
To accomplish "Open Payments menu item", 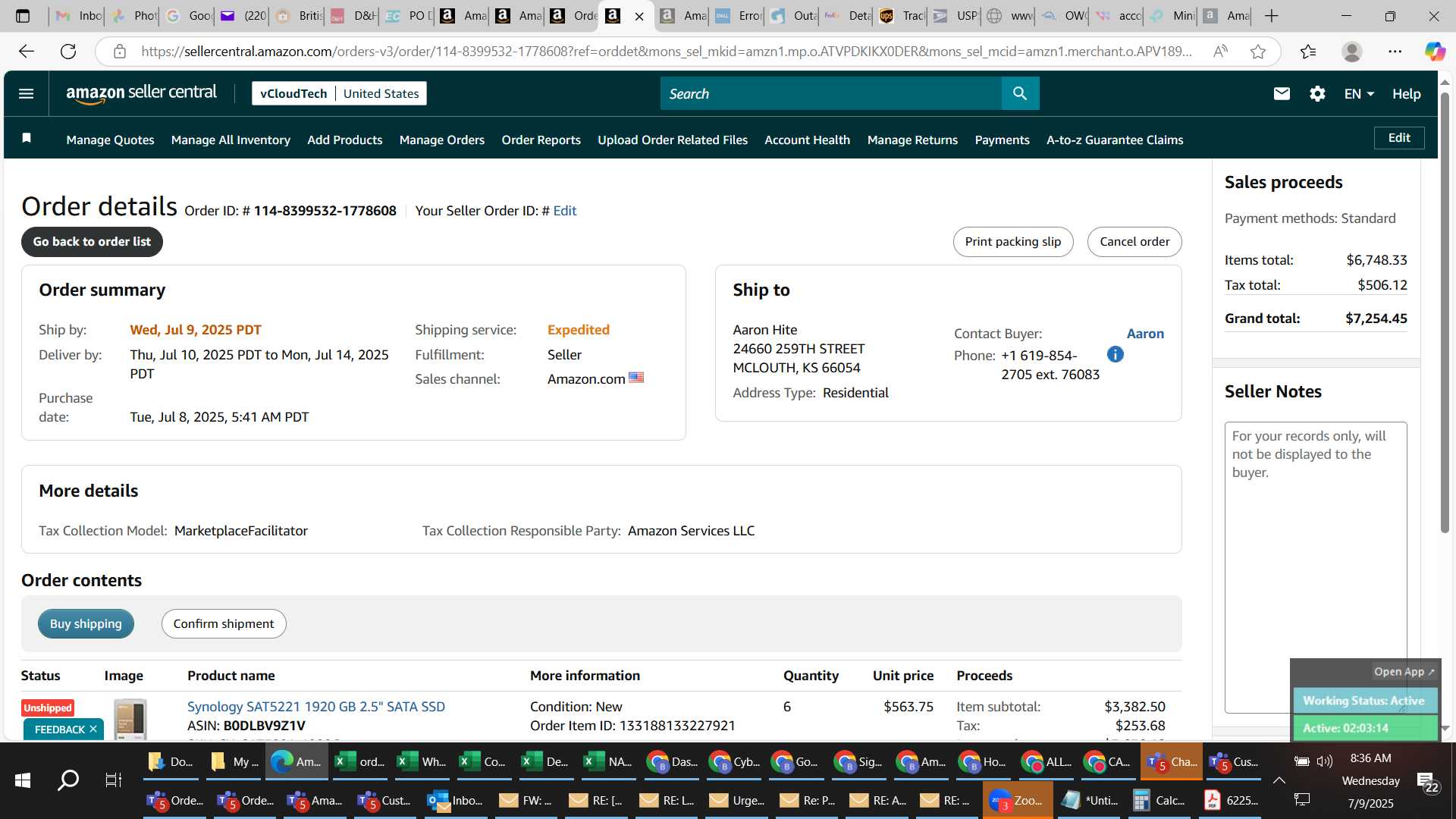I will [1002, 140].
